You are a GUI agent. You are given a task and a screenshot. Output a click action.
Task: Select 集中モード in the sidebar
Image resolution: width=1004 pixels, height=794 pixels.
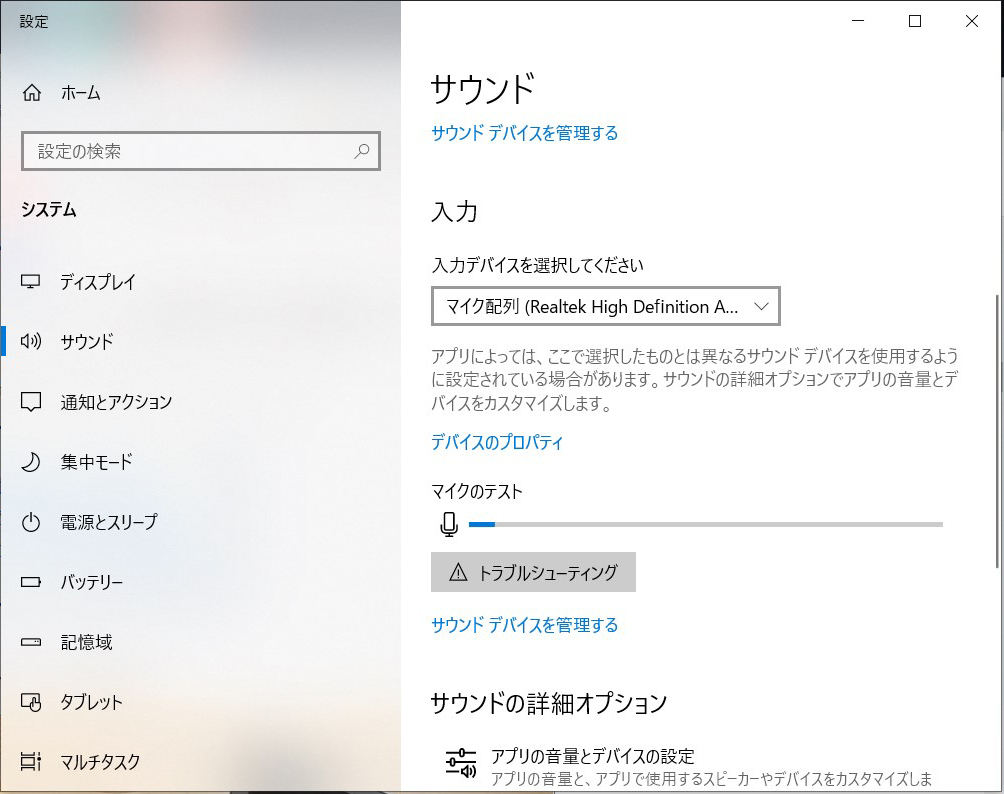(x=96, y=462)
